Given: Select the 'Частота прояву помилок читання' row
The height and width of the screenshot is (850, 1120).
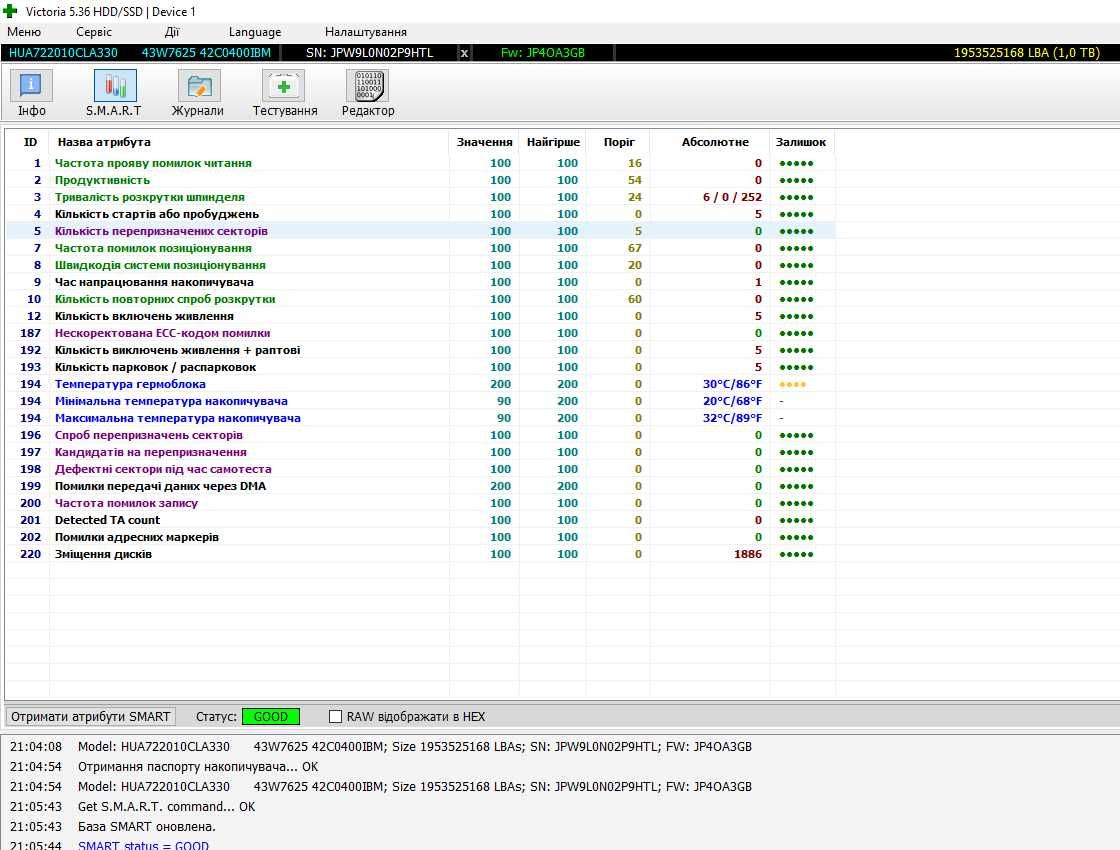Looking at the screenshot, I should pos(421,163).
